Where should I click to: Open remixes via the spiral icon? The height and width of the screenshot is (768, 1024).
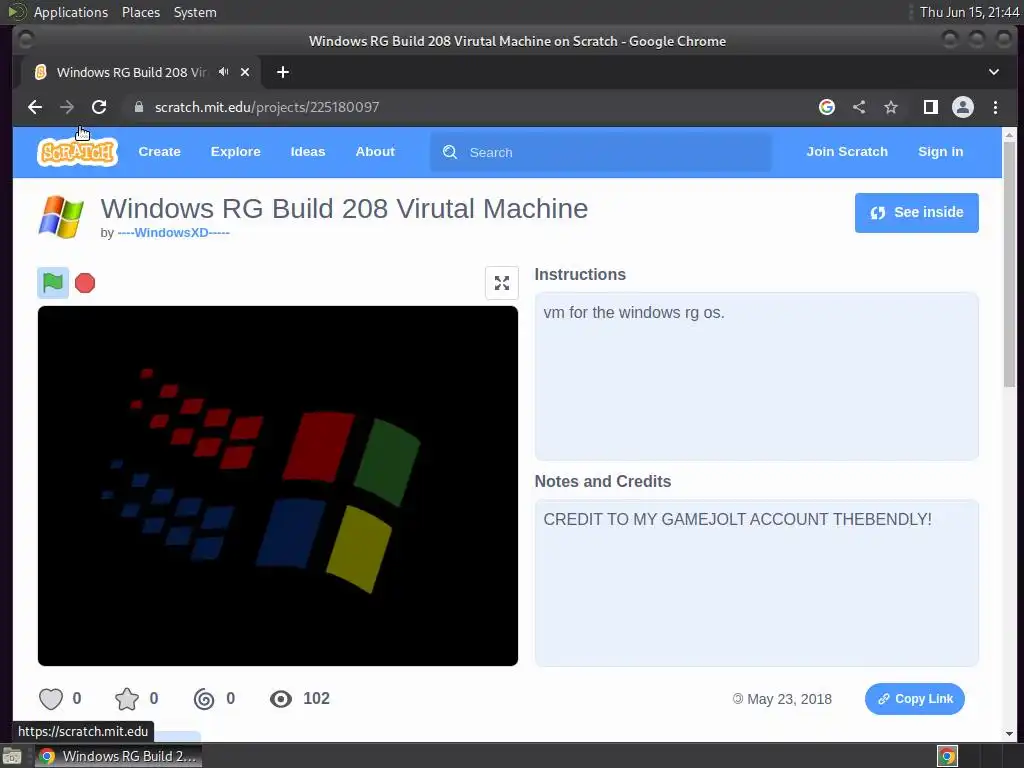[204, 699]
